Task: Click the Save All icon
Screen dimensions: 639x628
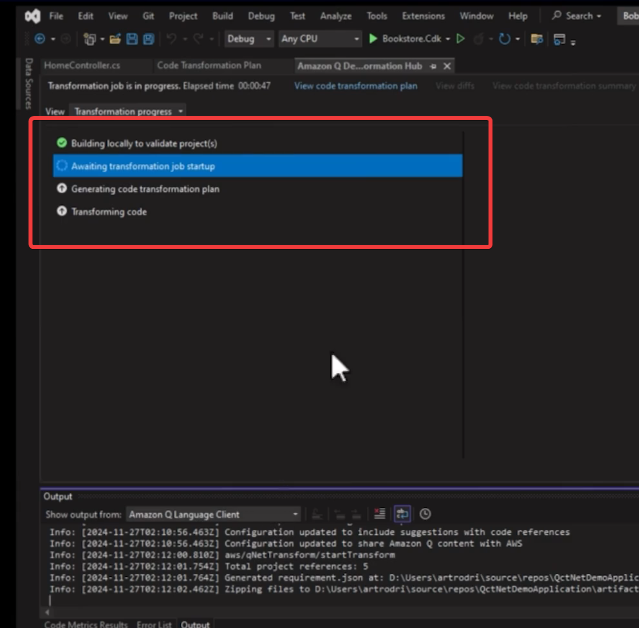Action: tap(149, 39)
